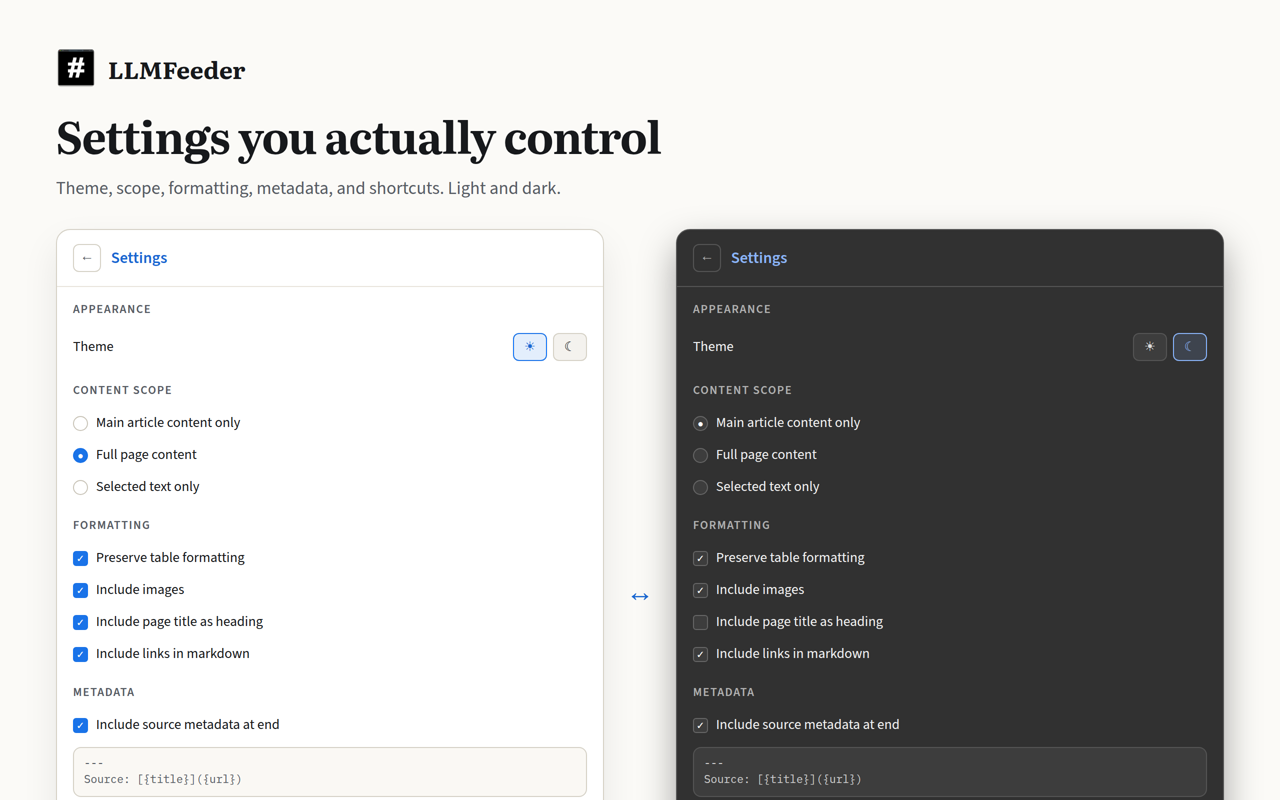Toggle Include source metadata at end, light panel
Screen dimensions: 1280x800
point(80,725)
